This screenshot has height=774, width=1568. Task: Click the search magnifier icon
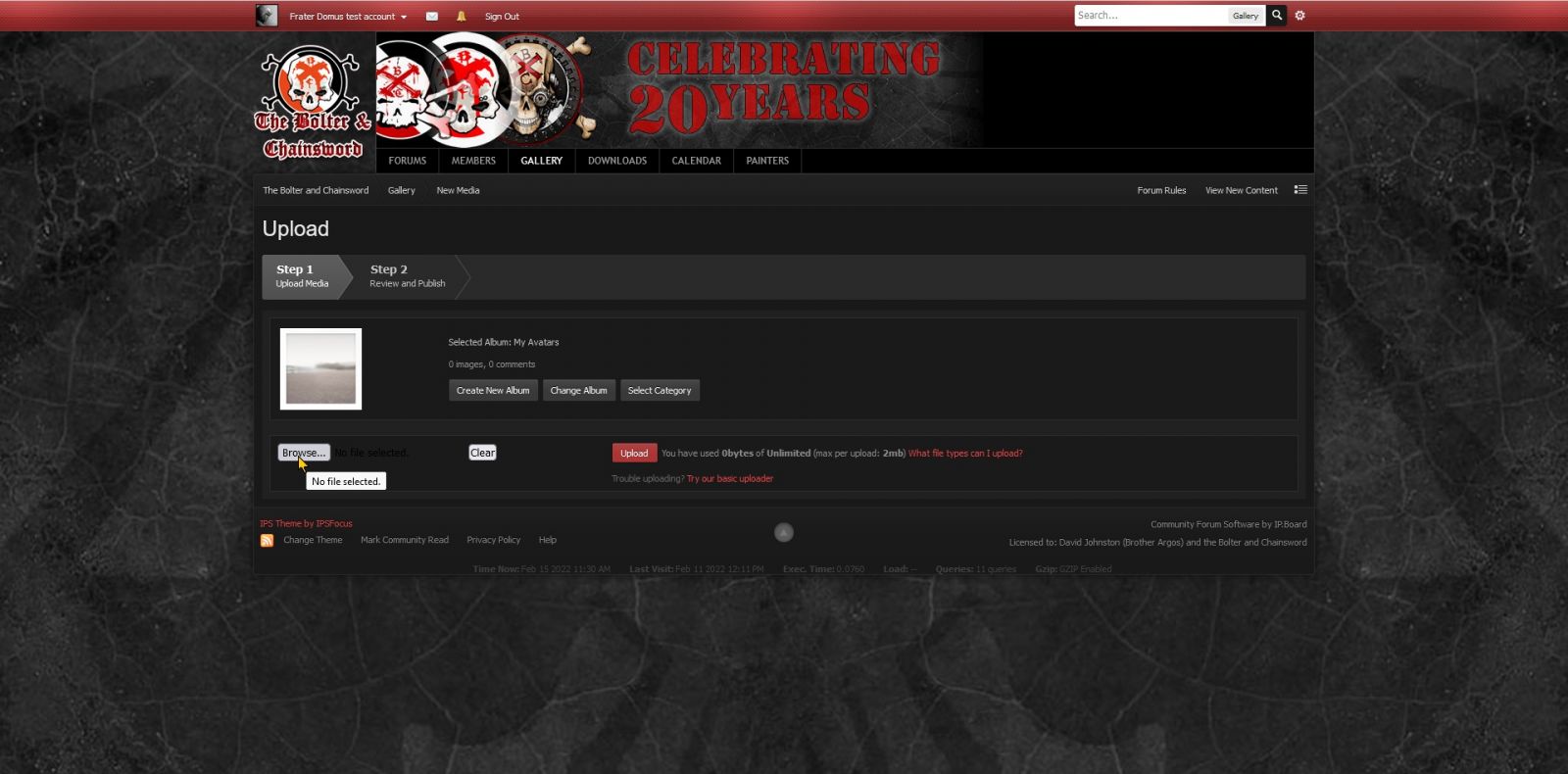pyautogui.click(x=1276, y=16)
